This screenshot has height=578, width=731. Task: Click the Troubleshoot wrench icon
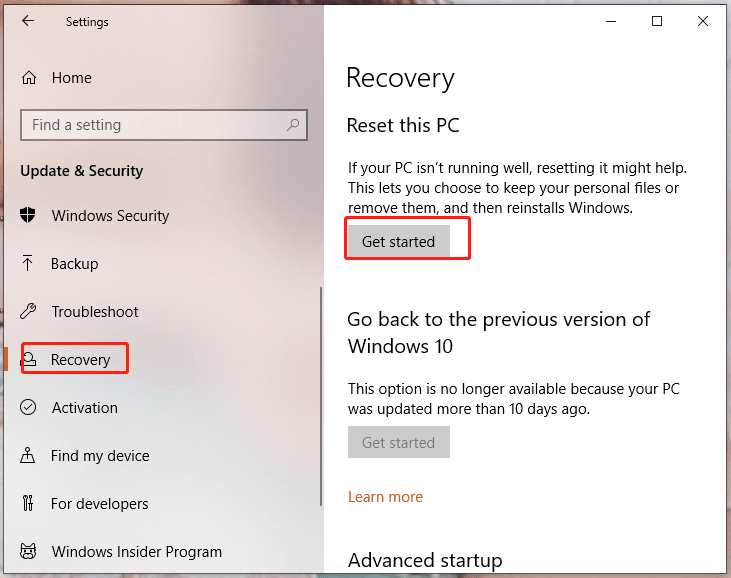point(28,311)
